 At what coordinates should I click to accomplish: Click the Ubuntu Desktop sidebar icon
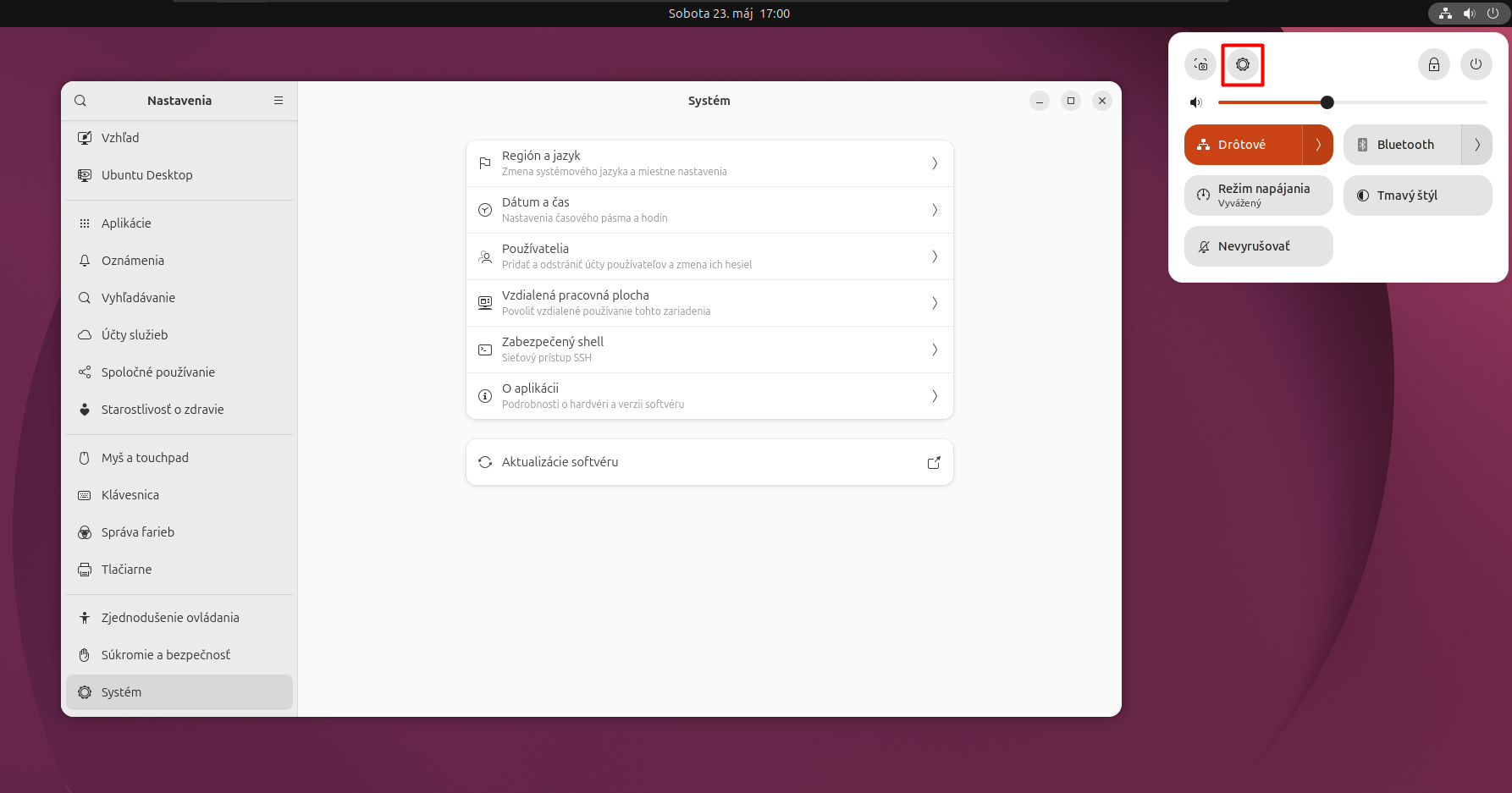(85, 175)
